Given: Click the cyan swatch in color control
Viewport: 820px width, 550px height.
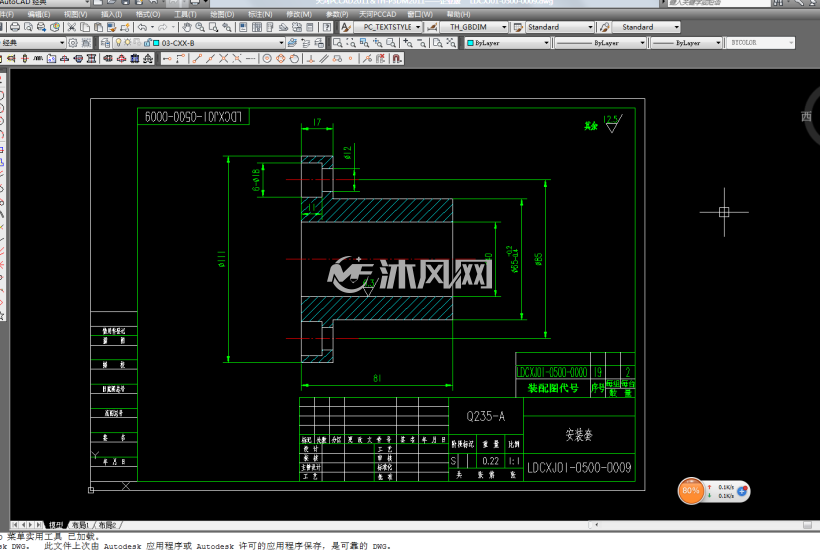Looking at the screenshot, I should (470, 43).
